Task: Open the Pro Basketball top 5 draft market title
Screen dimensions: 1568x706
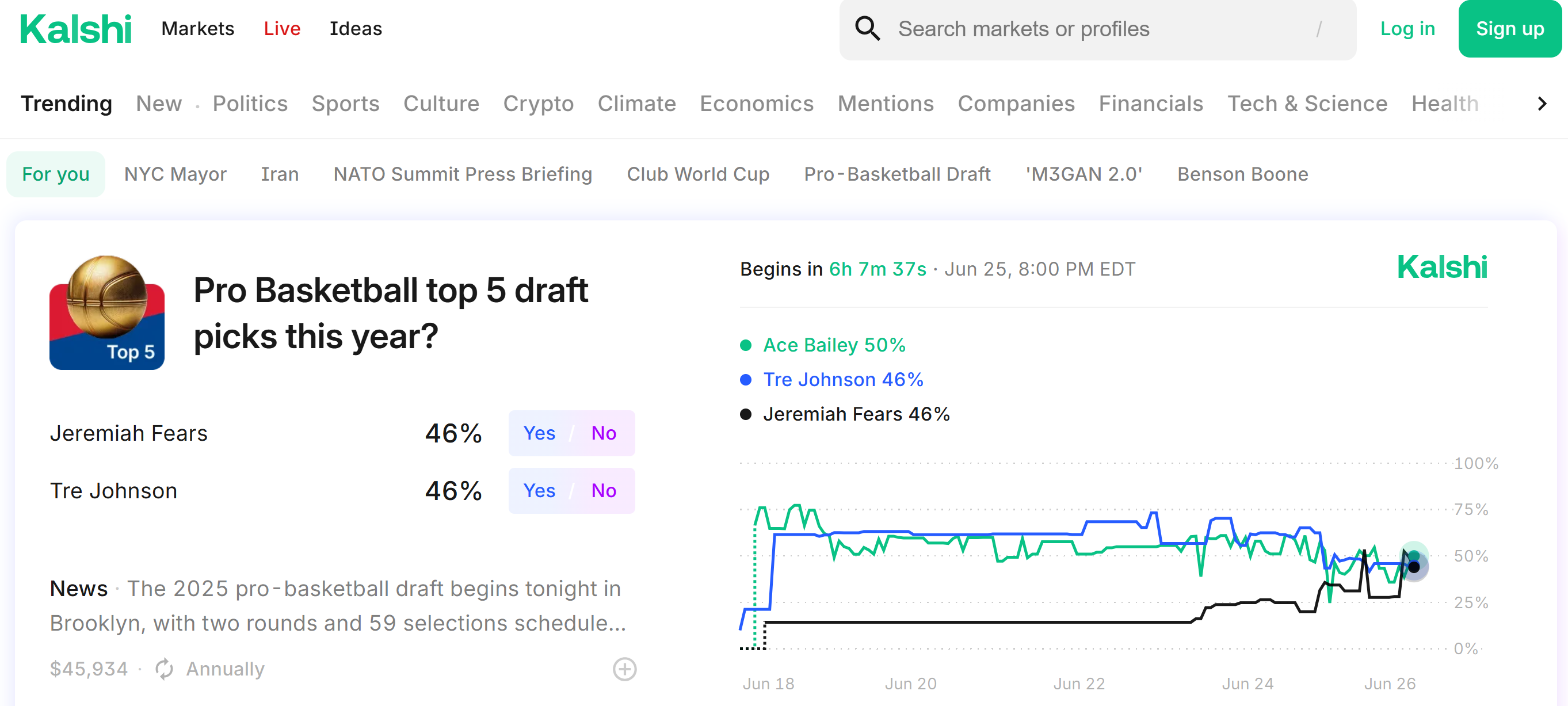Action: pos(391,313)
